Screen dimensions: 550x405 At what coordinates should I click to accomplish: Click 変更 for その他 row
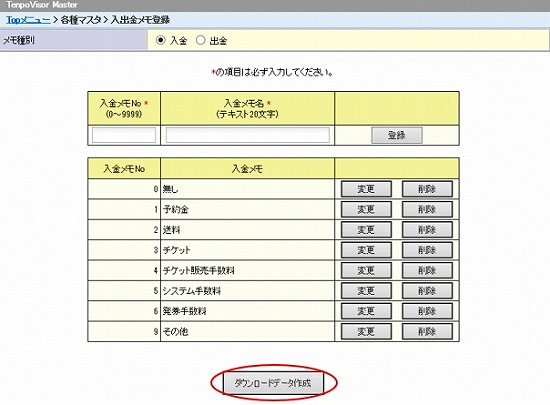pos(366,332)
